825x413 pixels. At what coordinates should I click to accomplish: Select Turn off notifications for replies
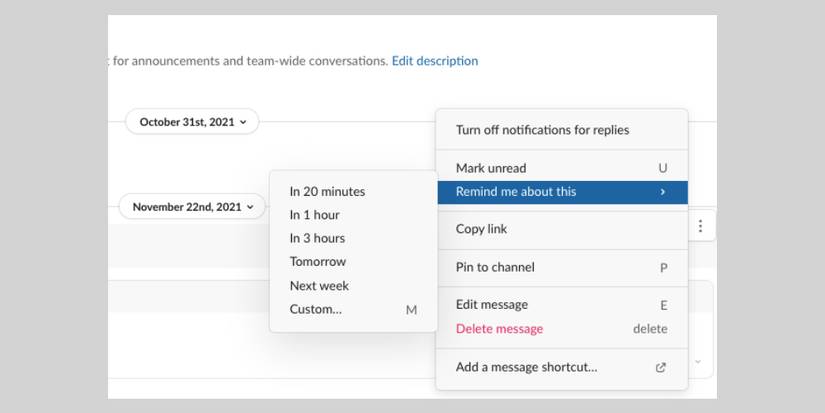562,130
